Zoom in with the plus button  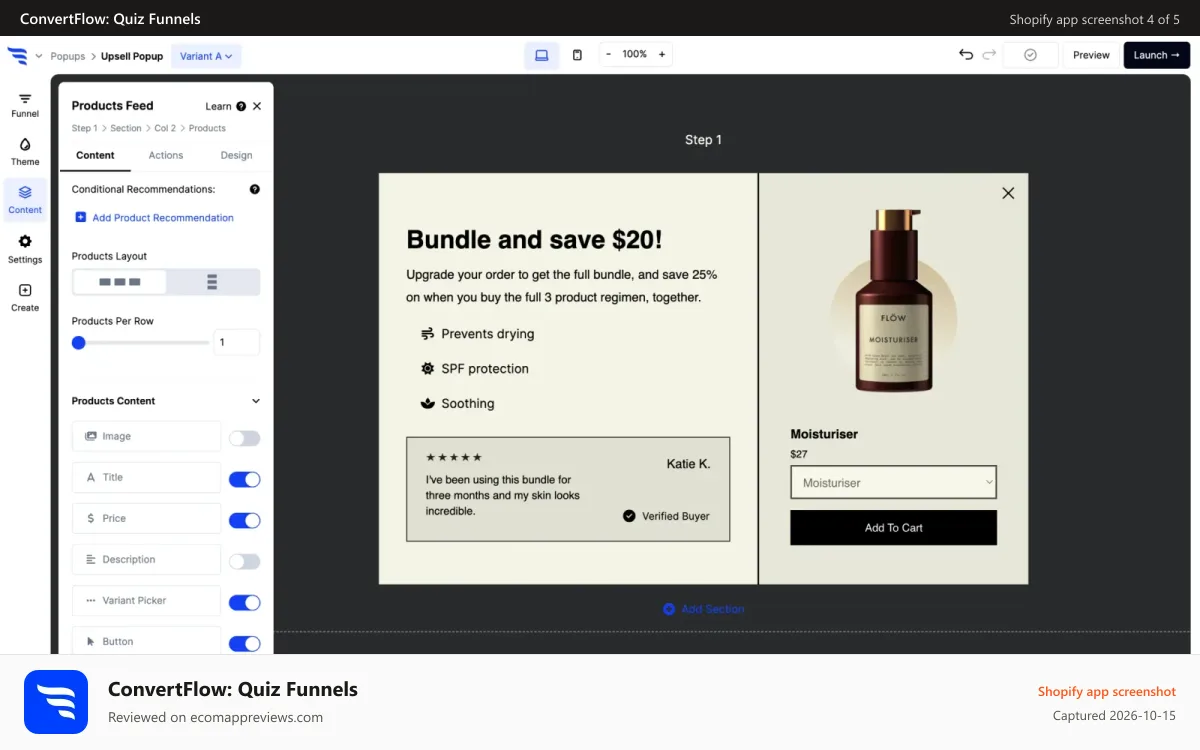click(662, 54)
